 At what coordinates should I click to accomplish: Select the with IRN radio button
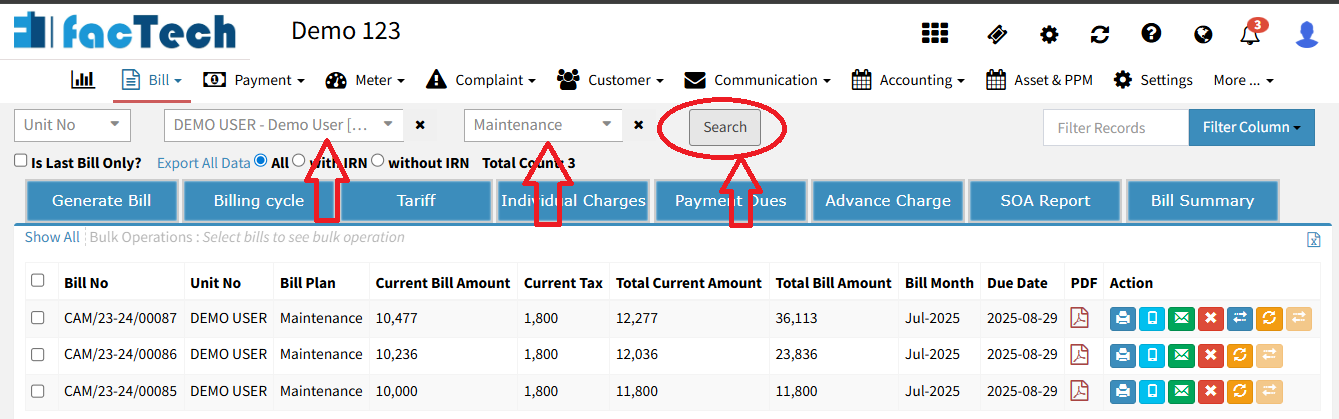(x=299, y=161)
